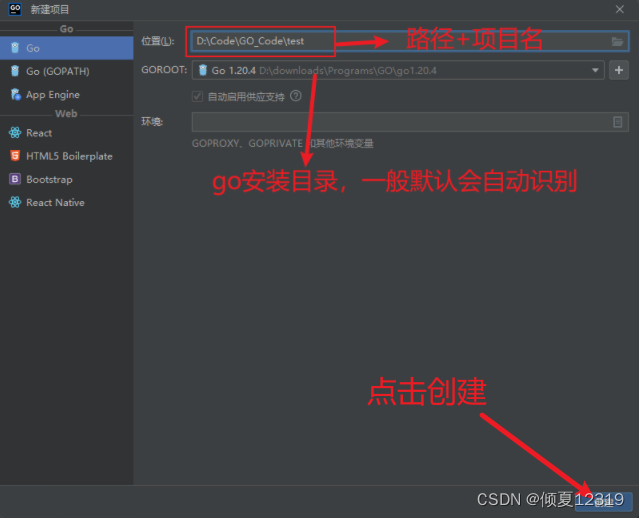The image size is (640, 518).
Task: Select the React project template
Action: click(67, 133)
